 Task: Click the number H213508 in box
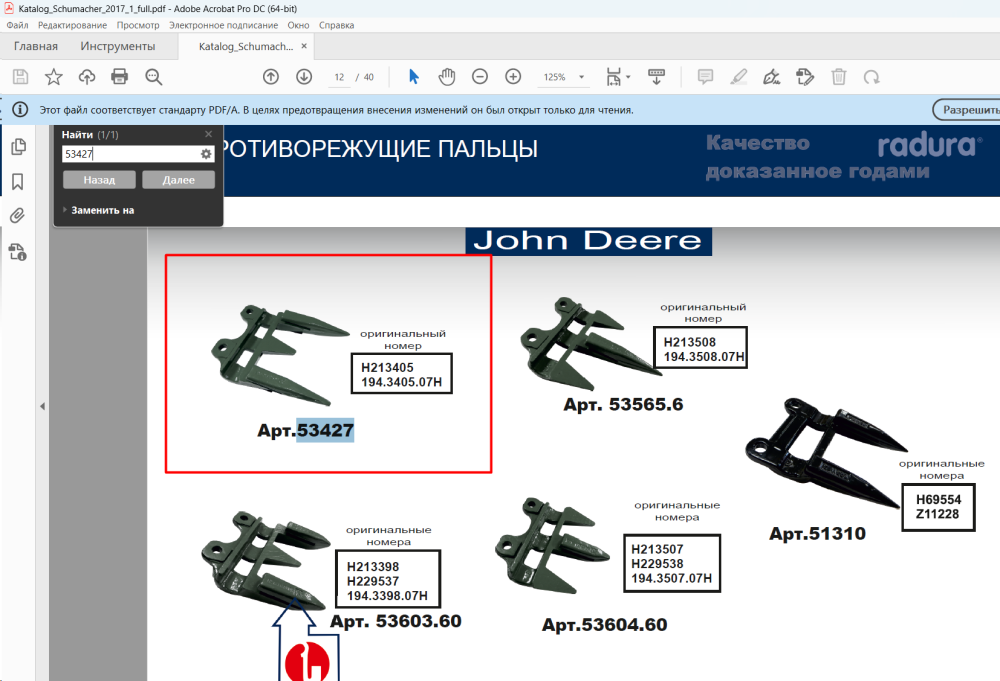coord(689,342)
